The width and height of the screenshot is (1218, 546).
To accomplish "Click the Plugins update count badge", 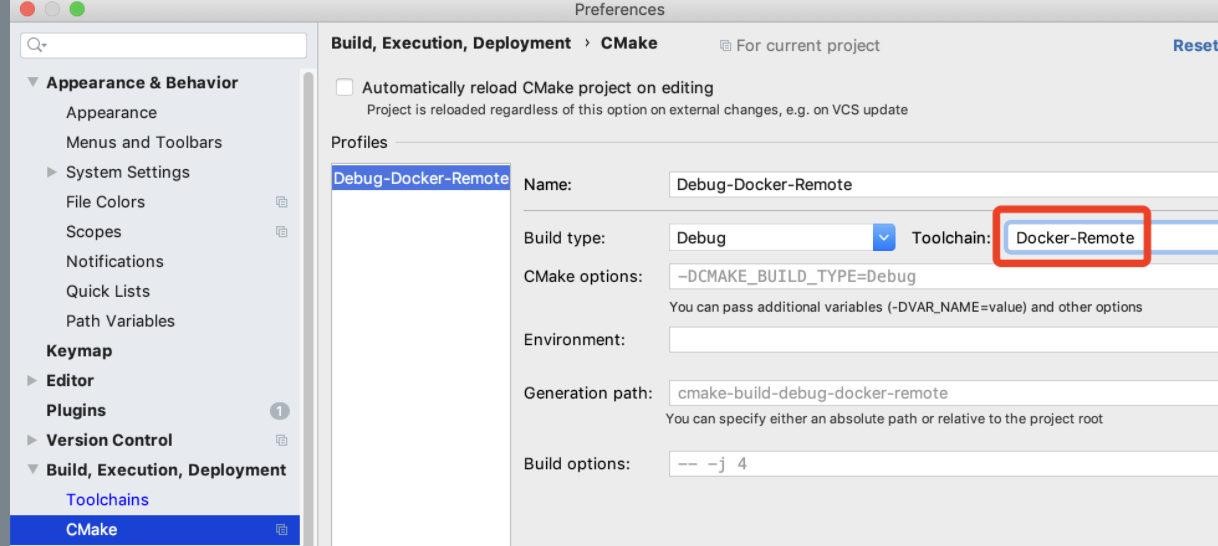I will coord(279,411).
